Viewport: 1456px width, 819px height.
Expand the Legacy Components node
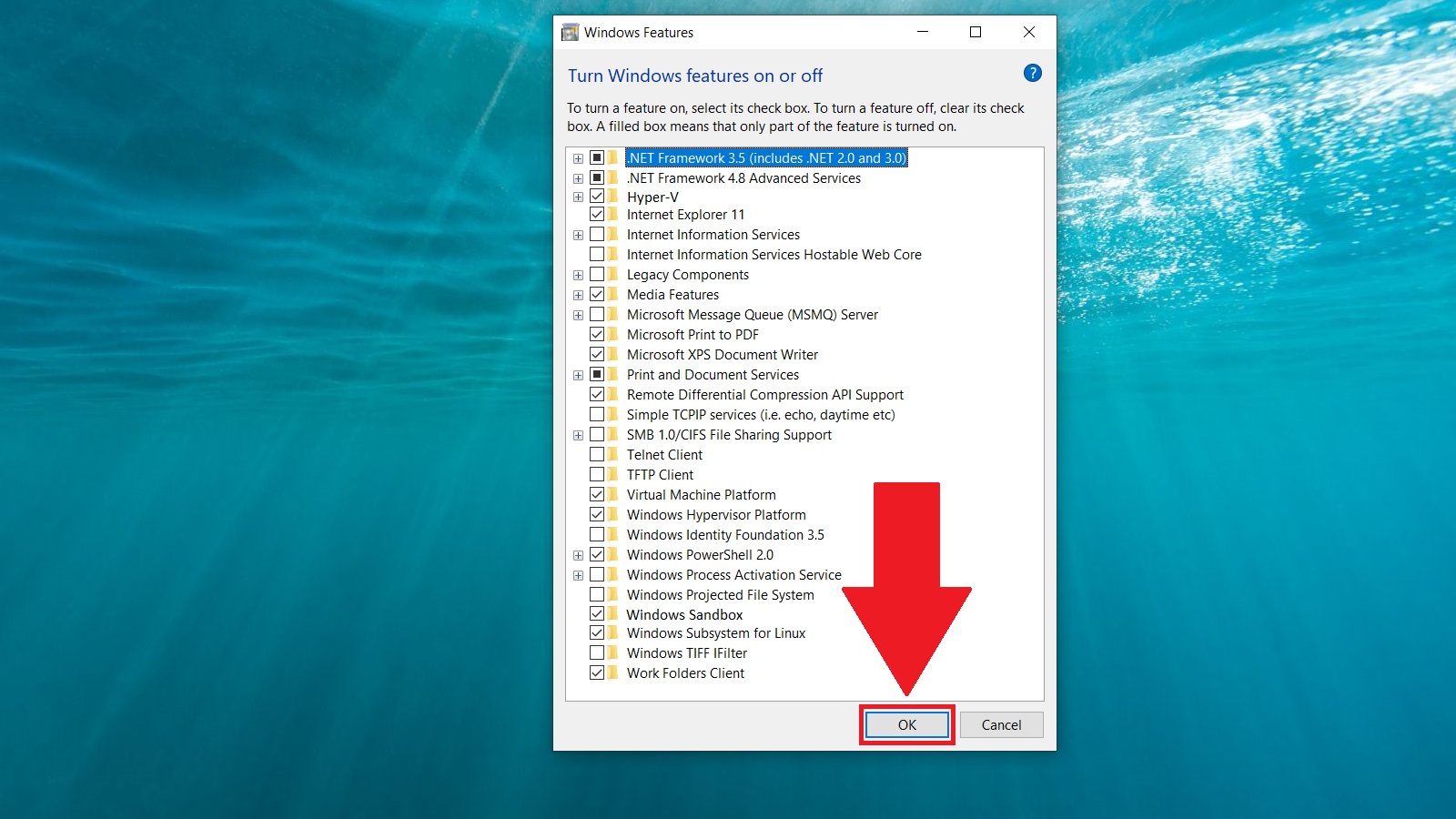point(578,275)
